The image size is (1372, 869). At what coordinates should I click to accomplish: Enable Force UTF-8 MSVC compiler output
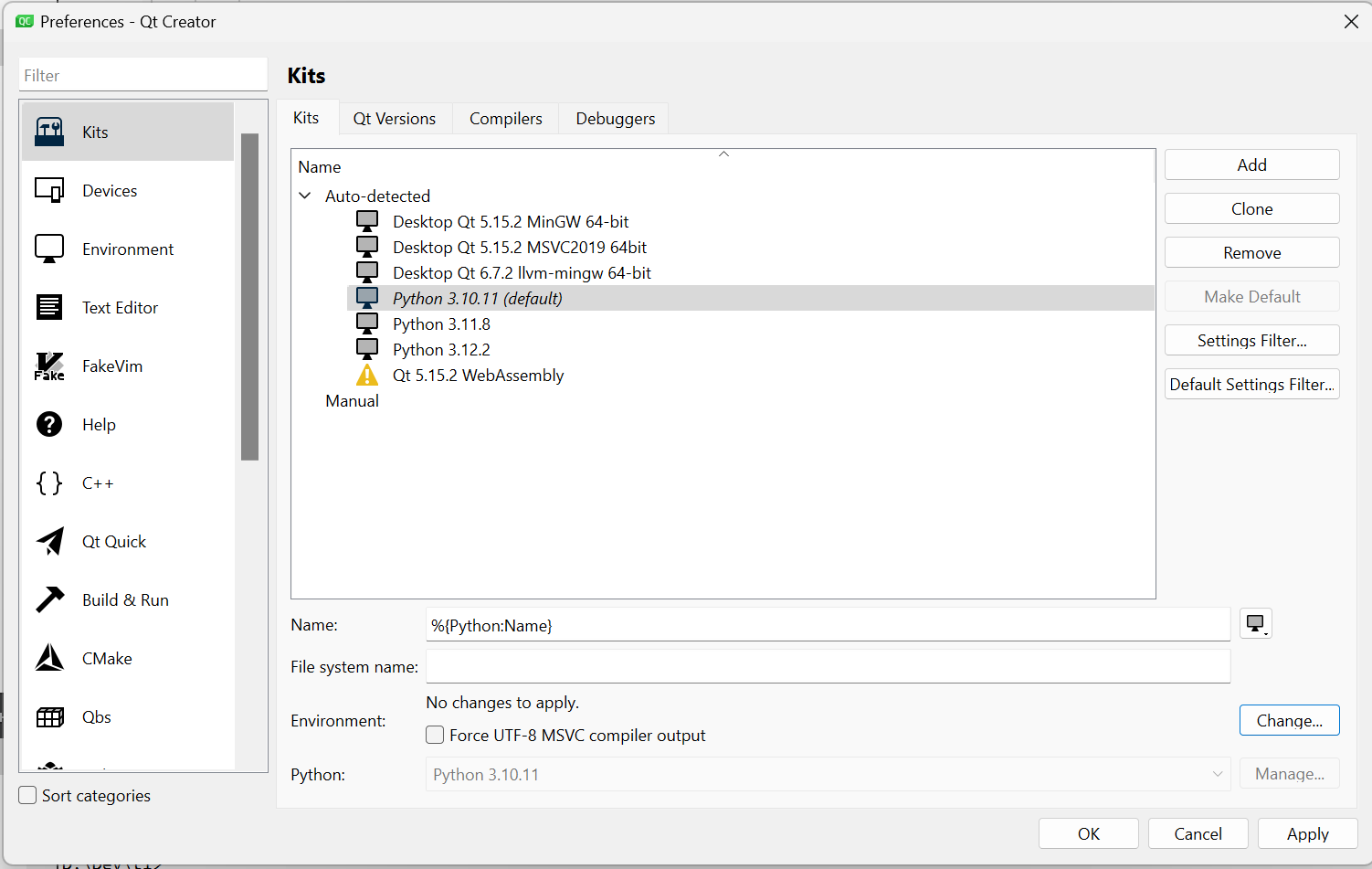pos(436,736)
